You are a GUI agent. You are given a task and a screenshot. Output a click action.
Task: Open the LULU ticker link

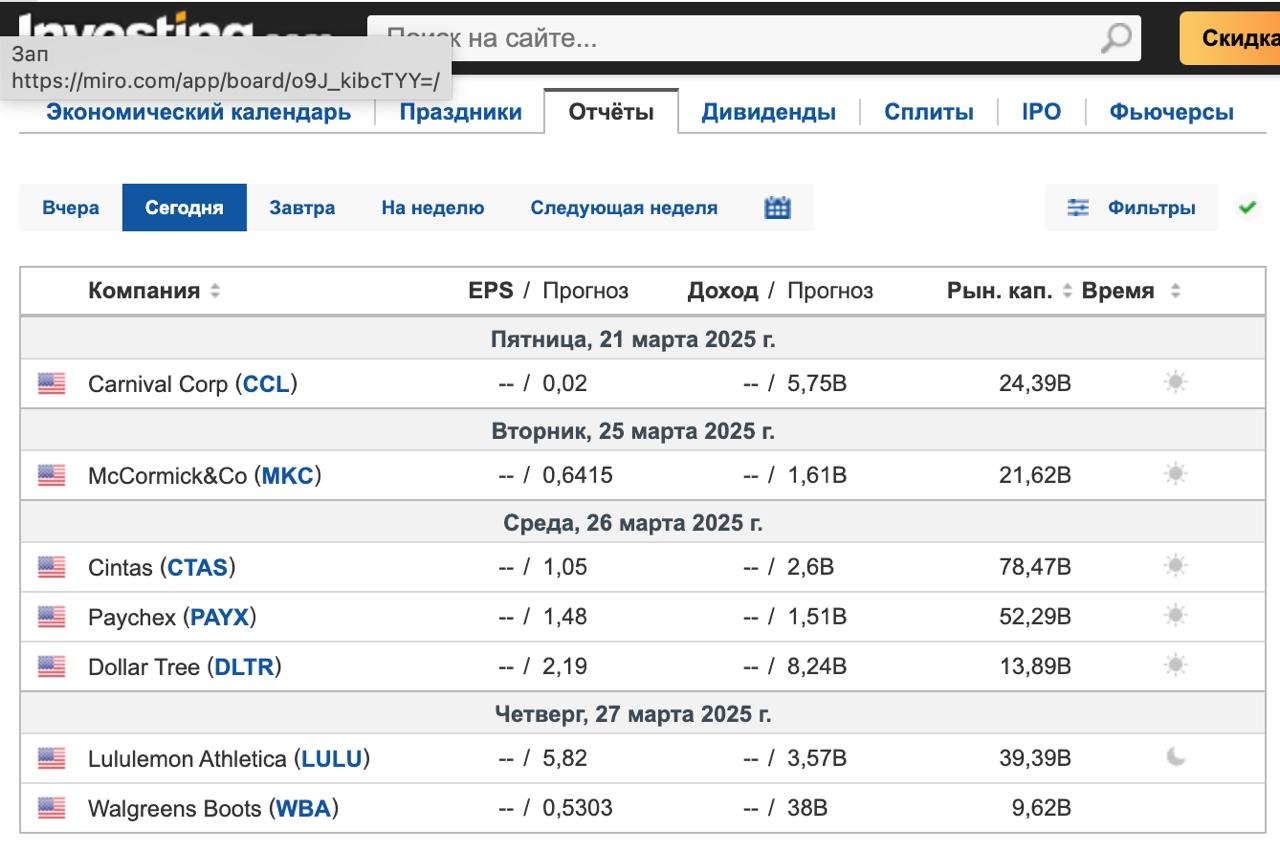[332, 759]
